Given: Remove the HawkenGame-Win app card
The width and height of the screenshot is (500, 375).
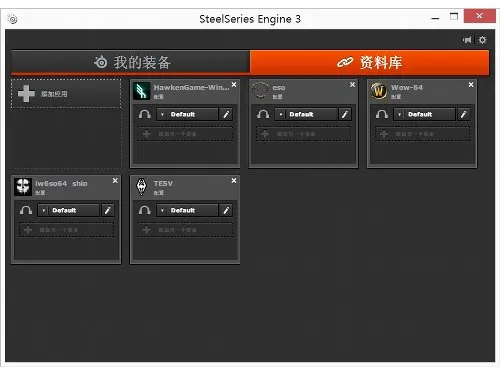Looking at the screenshot, I should point(234,85).
